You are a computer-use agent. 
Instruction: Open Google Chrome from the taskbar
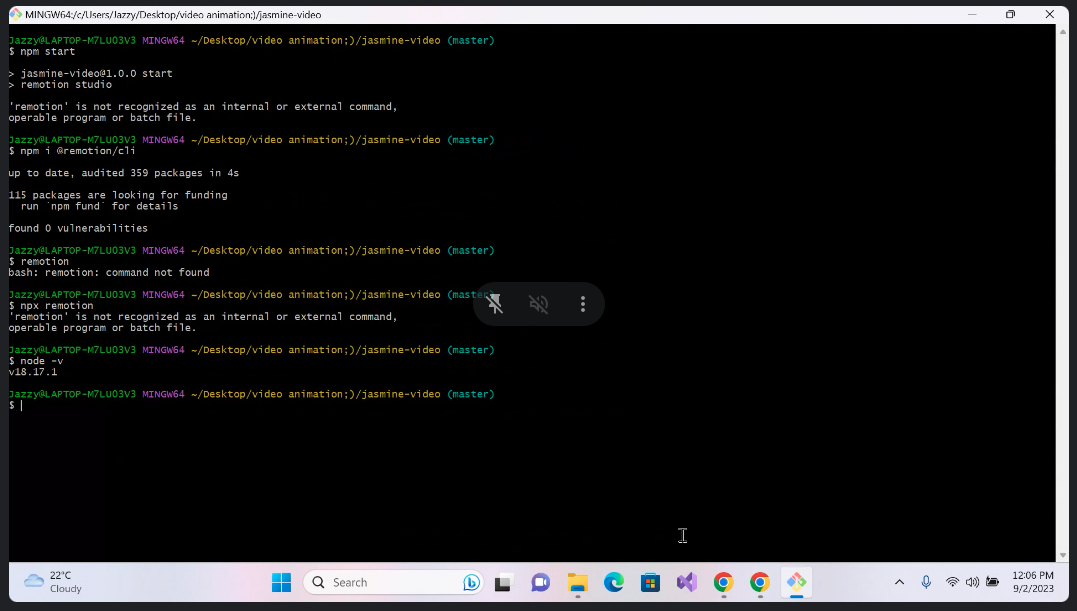tap(723, 582)
